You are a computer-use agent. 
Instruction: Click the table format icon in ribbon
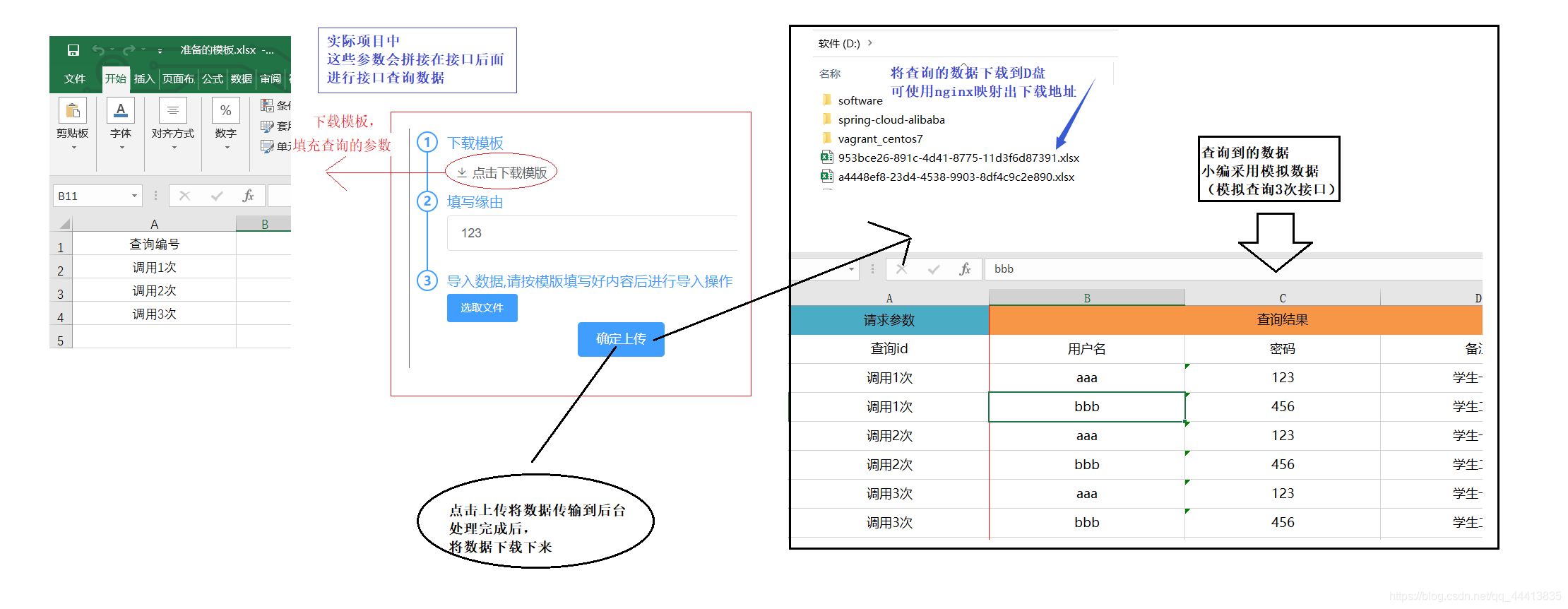(267, 126)
